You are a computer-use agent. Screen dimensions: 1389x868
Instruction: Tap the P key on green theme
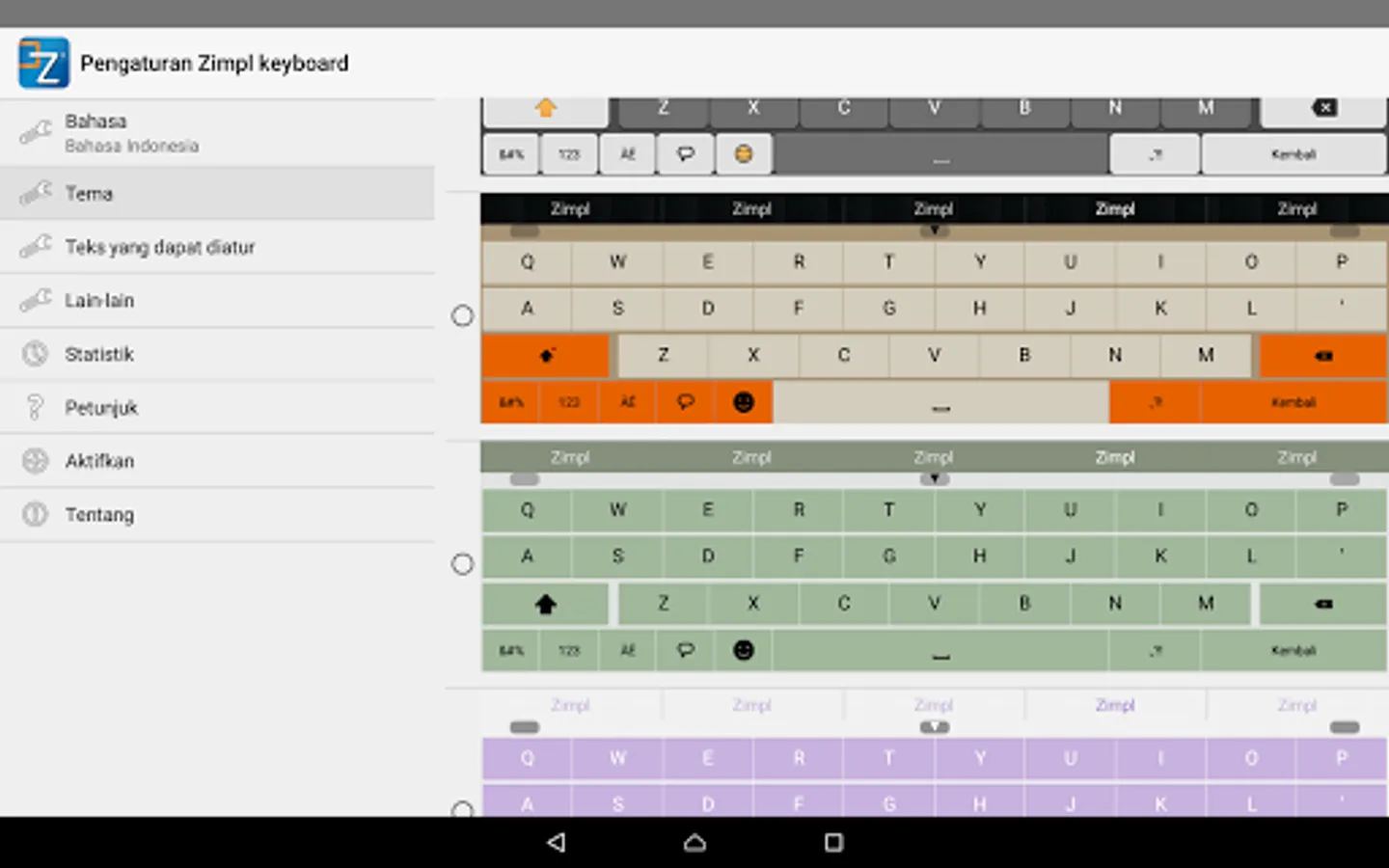(1341, 509)
